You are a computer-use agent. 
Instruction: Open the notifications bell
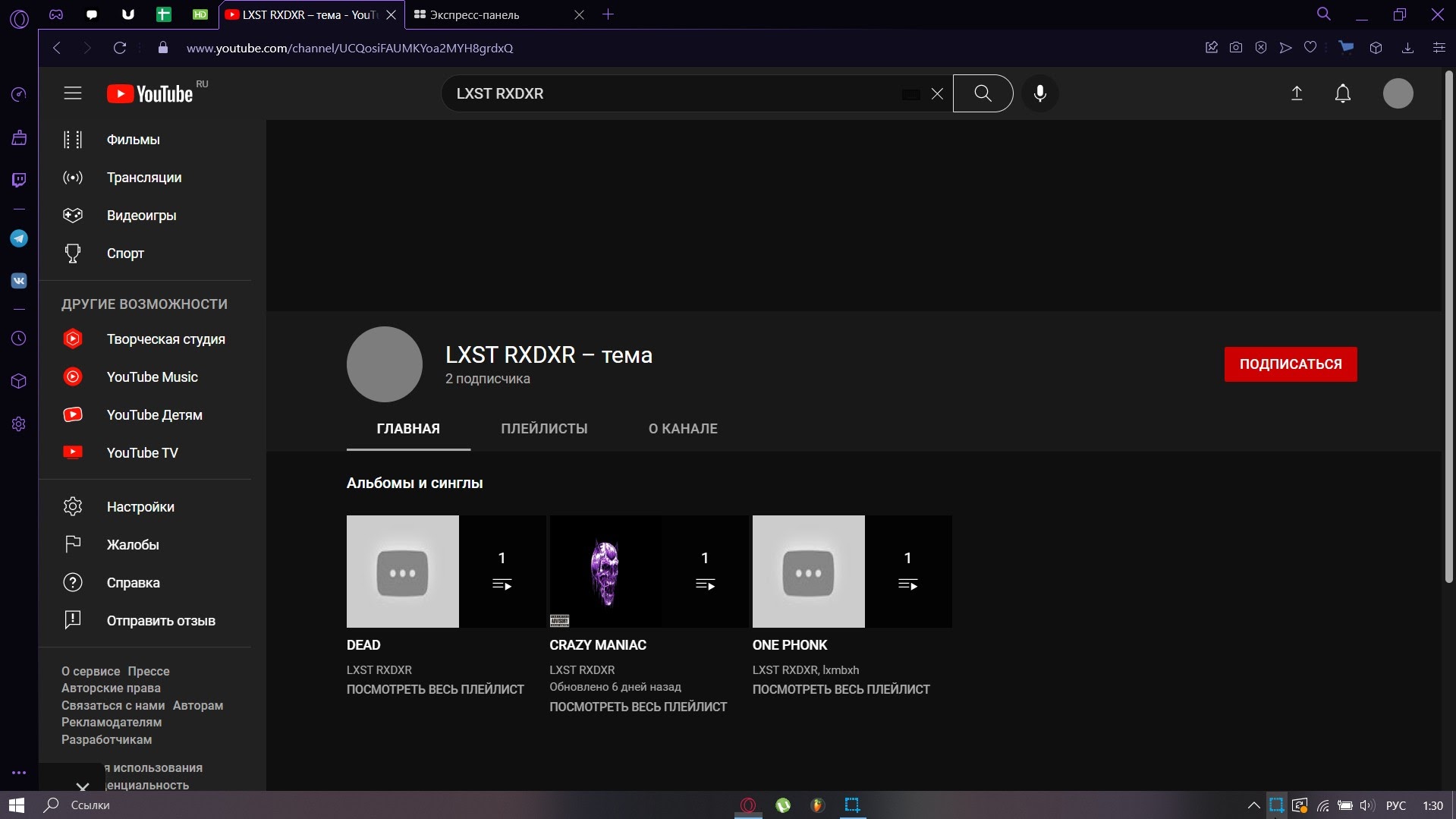point(1343,93)
